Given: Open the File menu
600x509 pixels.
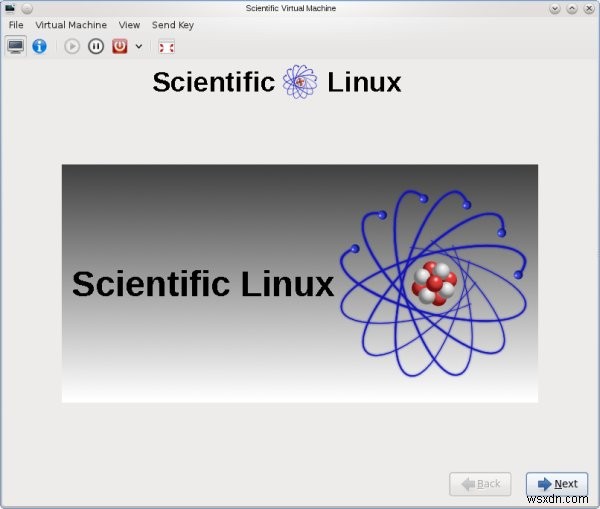Looking at the screenshot, I should pyautogui.click(x=16, y=25).
